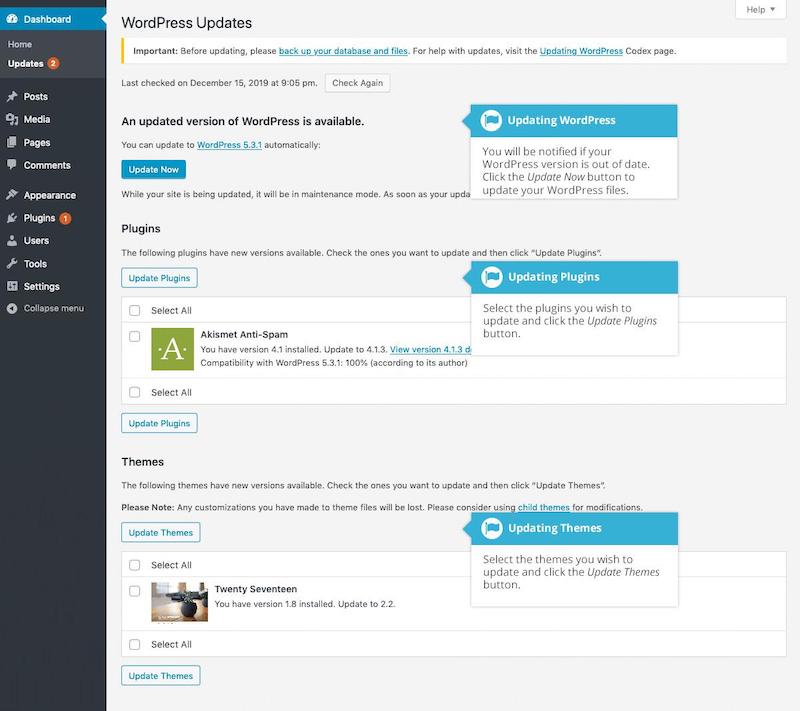Click the Plugins plug icon
The width and height of the screenshot is (800, 711).
pyautogui.click(x=12, y=218)
